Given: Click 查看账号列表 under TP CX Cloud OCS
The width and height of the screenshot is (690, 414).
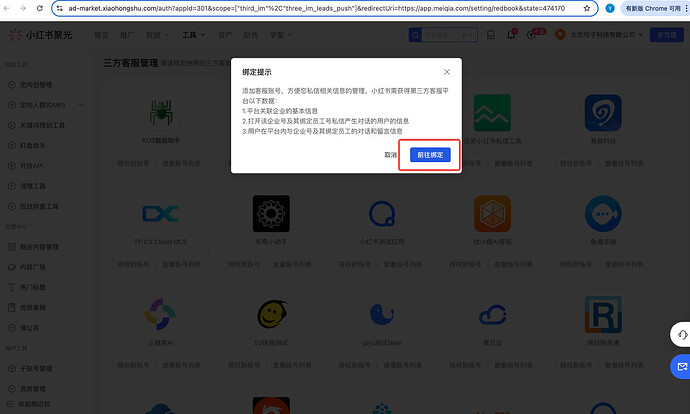Looking at the screenshot, I should 181,264.
